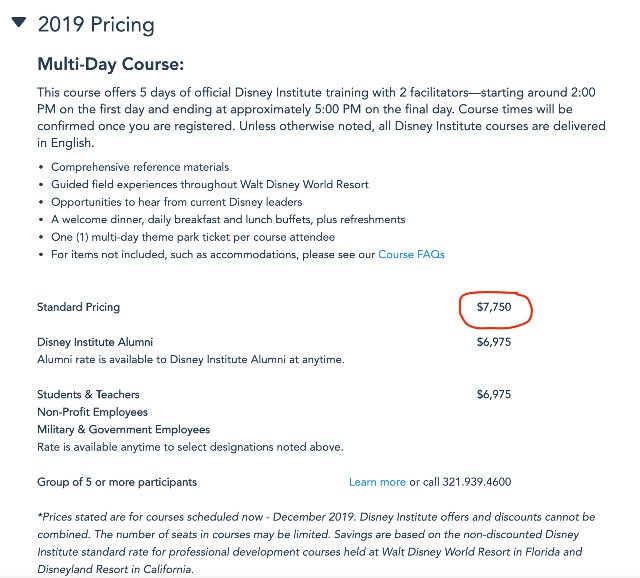Collapse the 2019 Pricing disclosure triangle
This screenshot has width=640, height=578.
pos(18,22)
